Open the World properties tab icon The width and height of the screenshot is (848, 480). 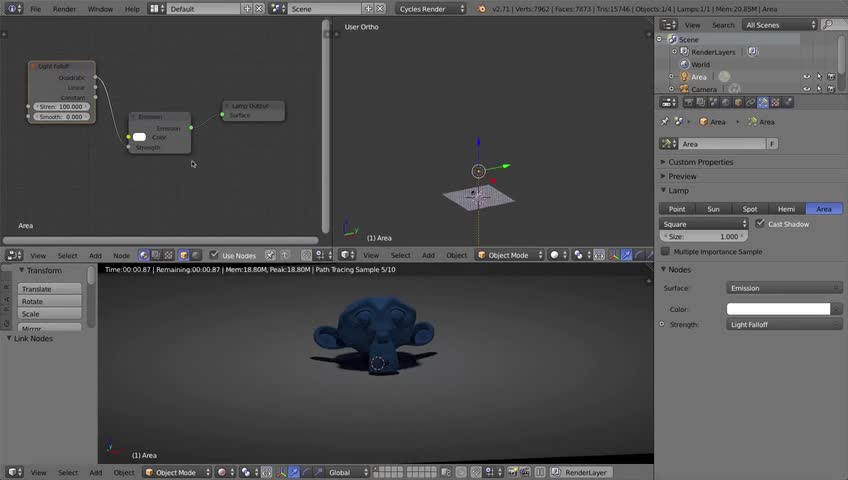coord(726,102)
